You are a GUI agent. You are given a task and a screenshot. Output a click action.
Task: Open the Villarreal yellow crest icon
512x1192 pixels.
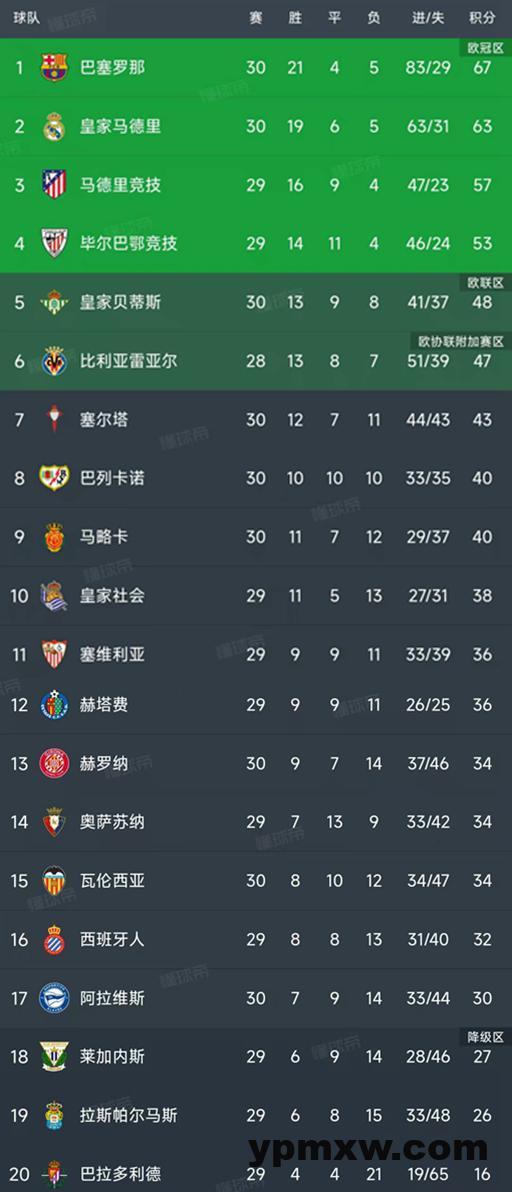pos(54,360)
